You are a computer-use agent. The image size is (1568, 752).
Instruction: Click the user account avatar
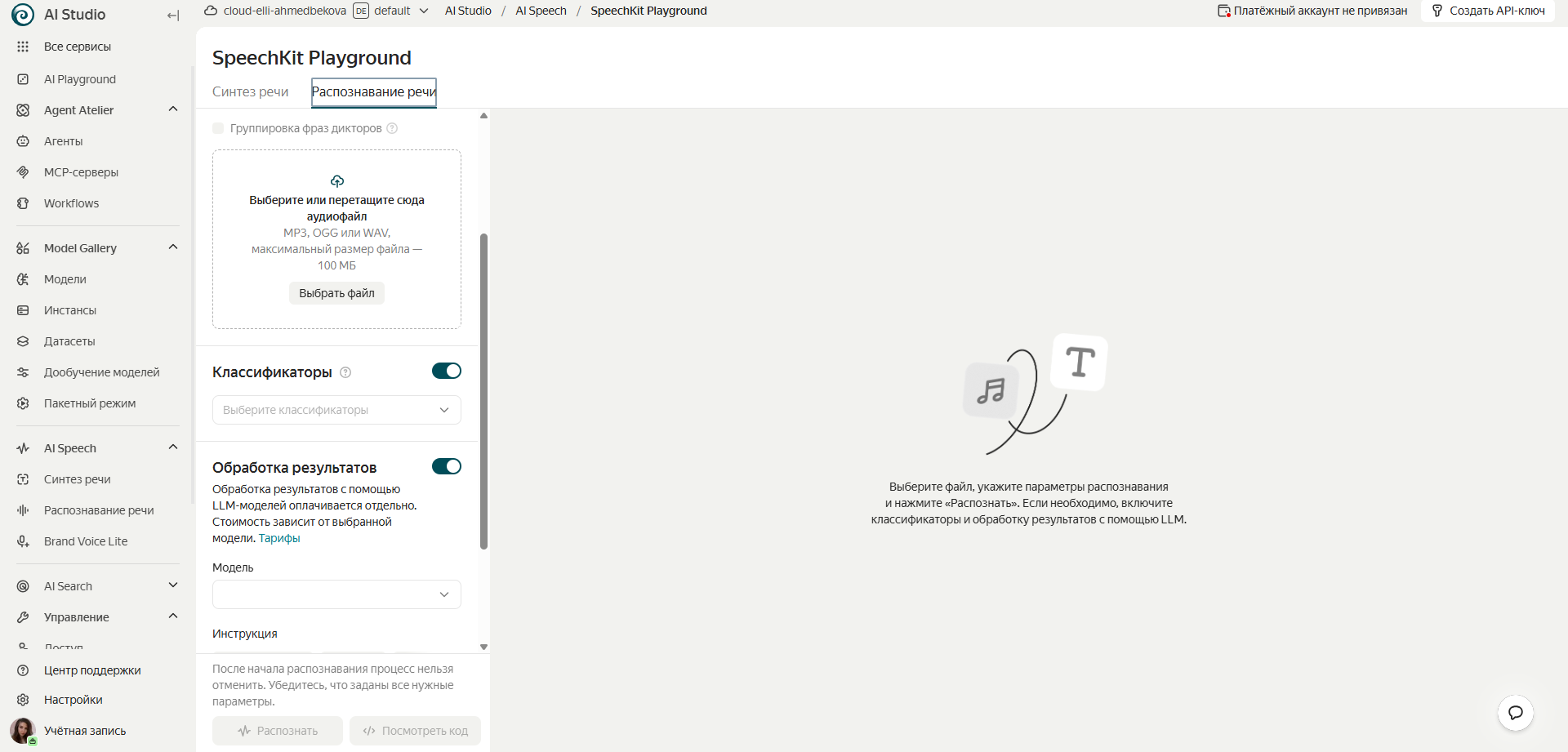tap(23, 731)
